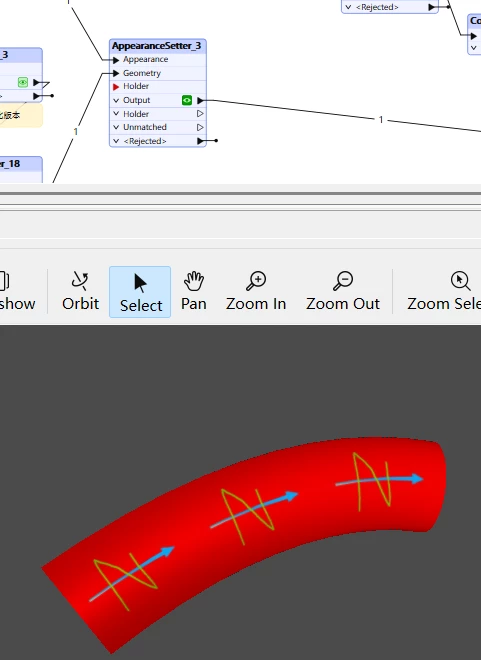Expand the Output port attributes chevron
Viewport: 481px width, 660px height.
pos(116,100)
